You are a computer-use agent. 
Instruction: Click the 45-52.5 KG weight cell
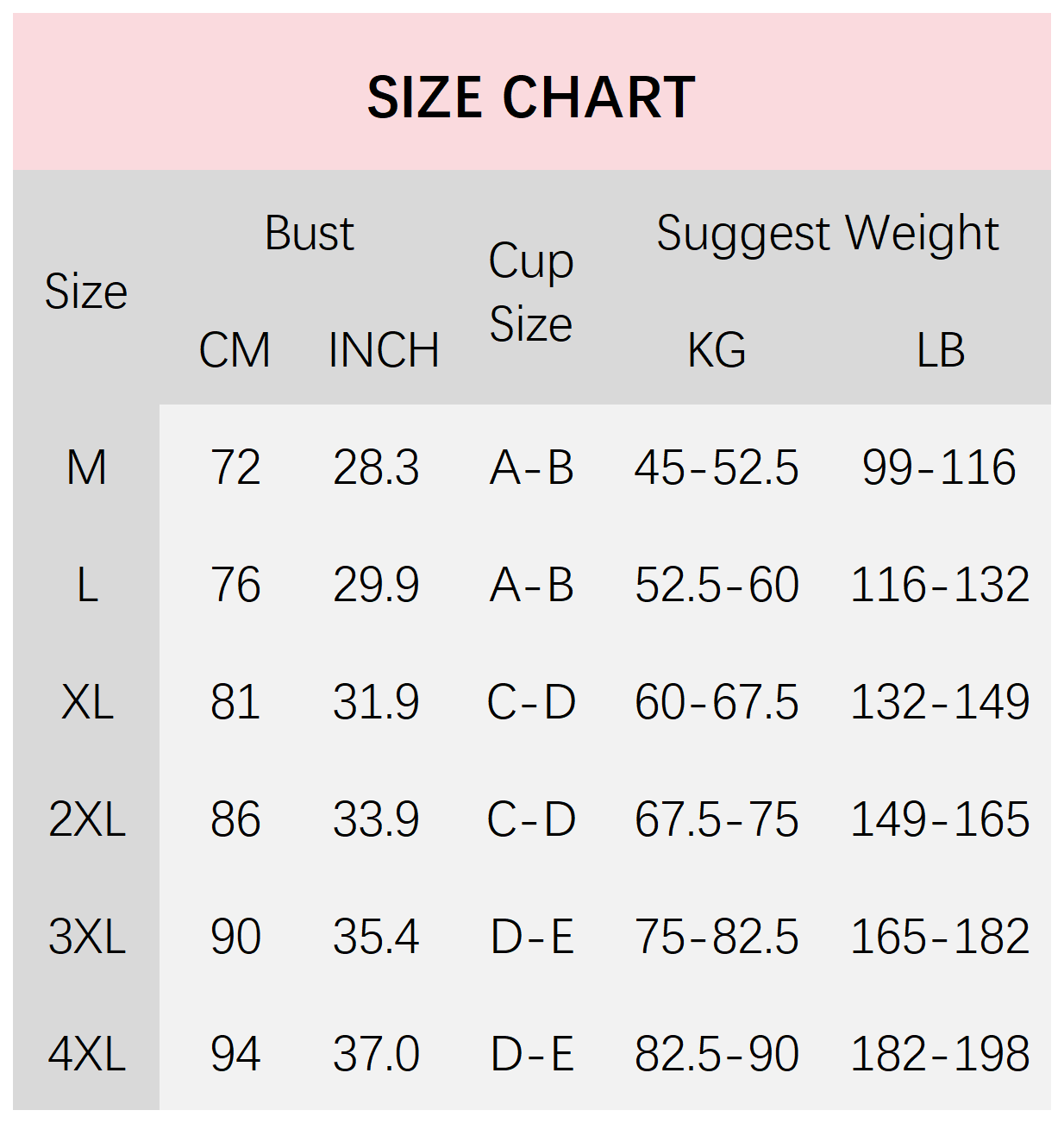pos(717,467)
